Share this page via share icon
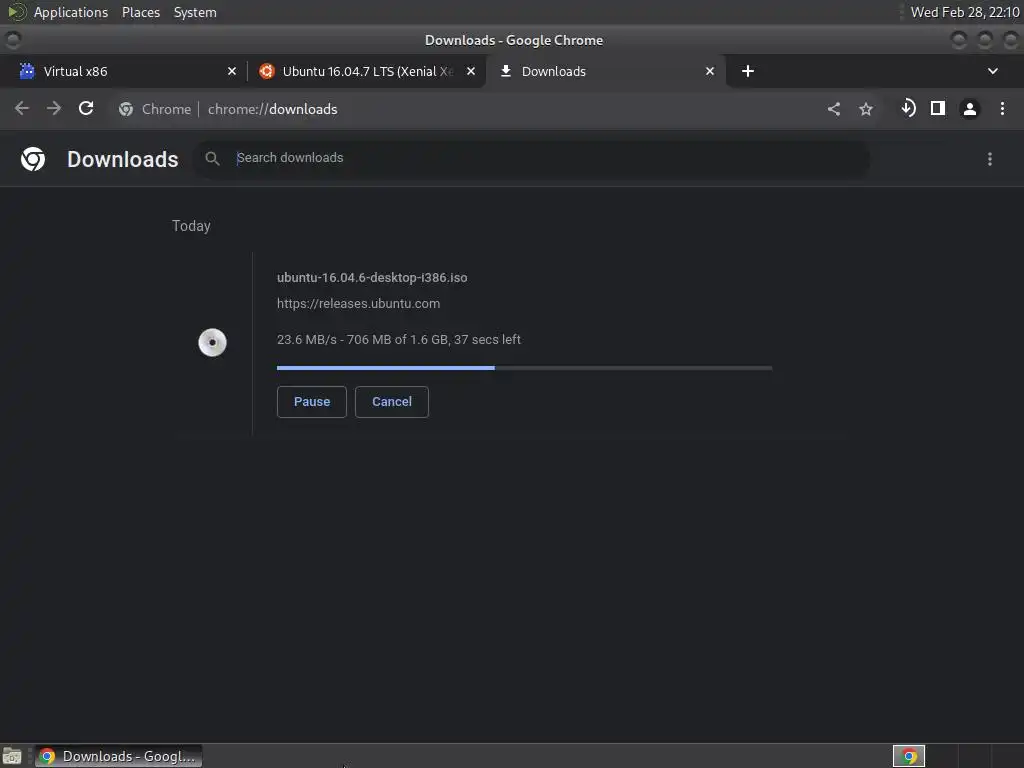The height and width of the screenshot is (768, 1024). (x=834, y=109)
